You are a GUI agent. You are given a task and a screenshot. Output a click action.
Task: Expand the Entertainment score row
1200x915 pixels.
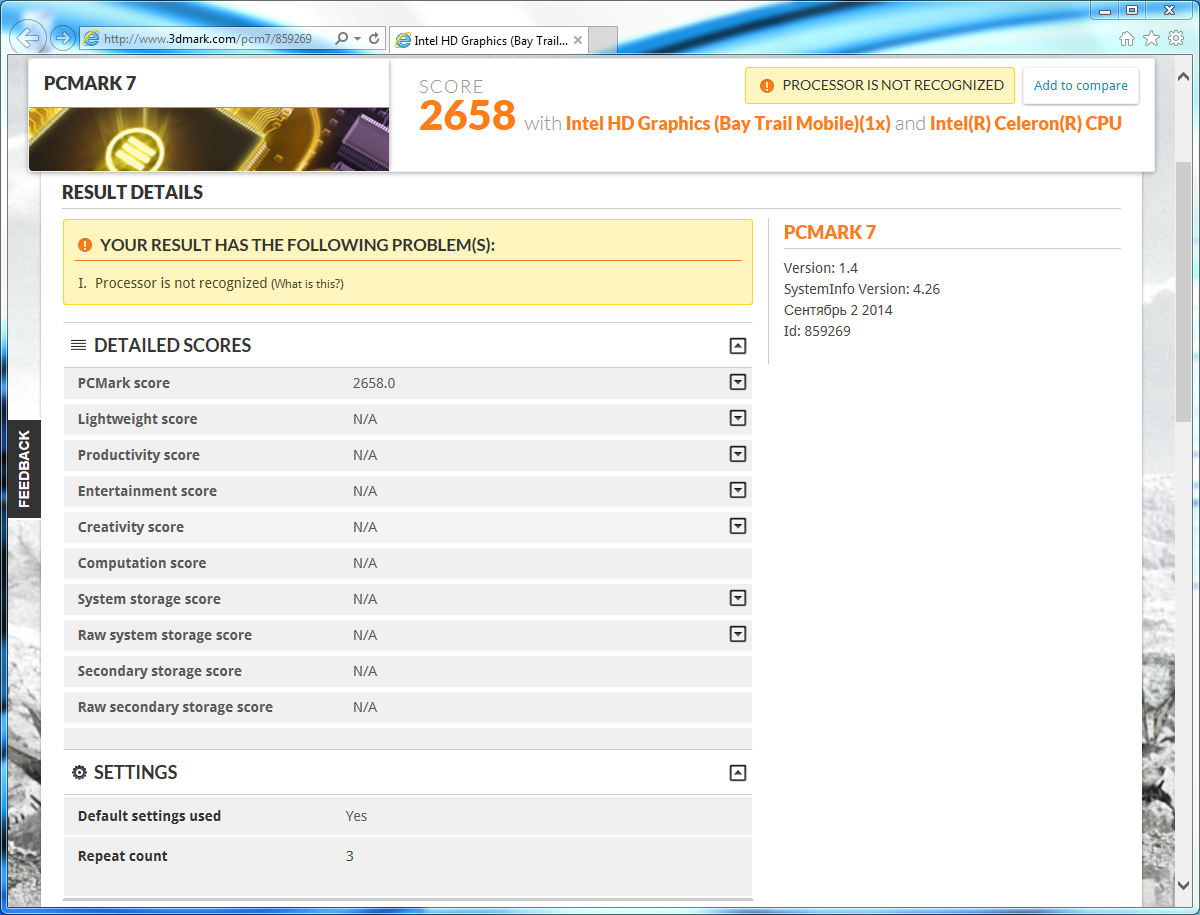[738, 490]
